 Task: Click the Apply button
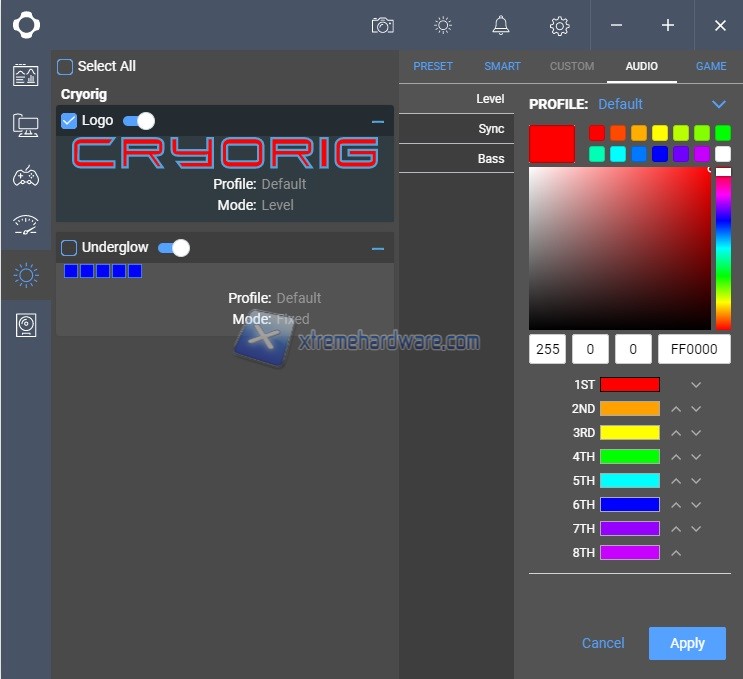[687, 643]
